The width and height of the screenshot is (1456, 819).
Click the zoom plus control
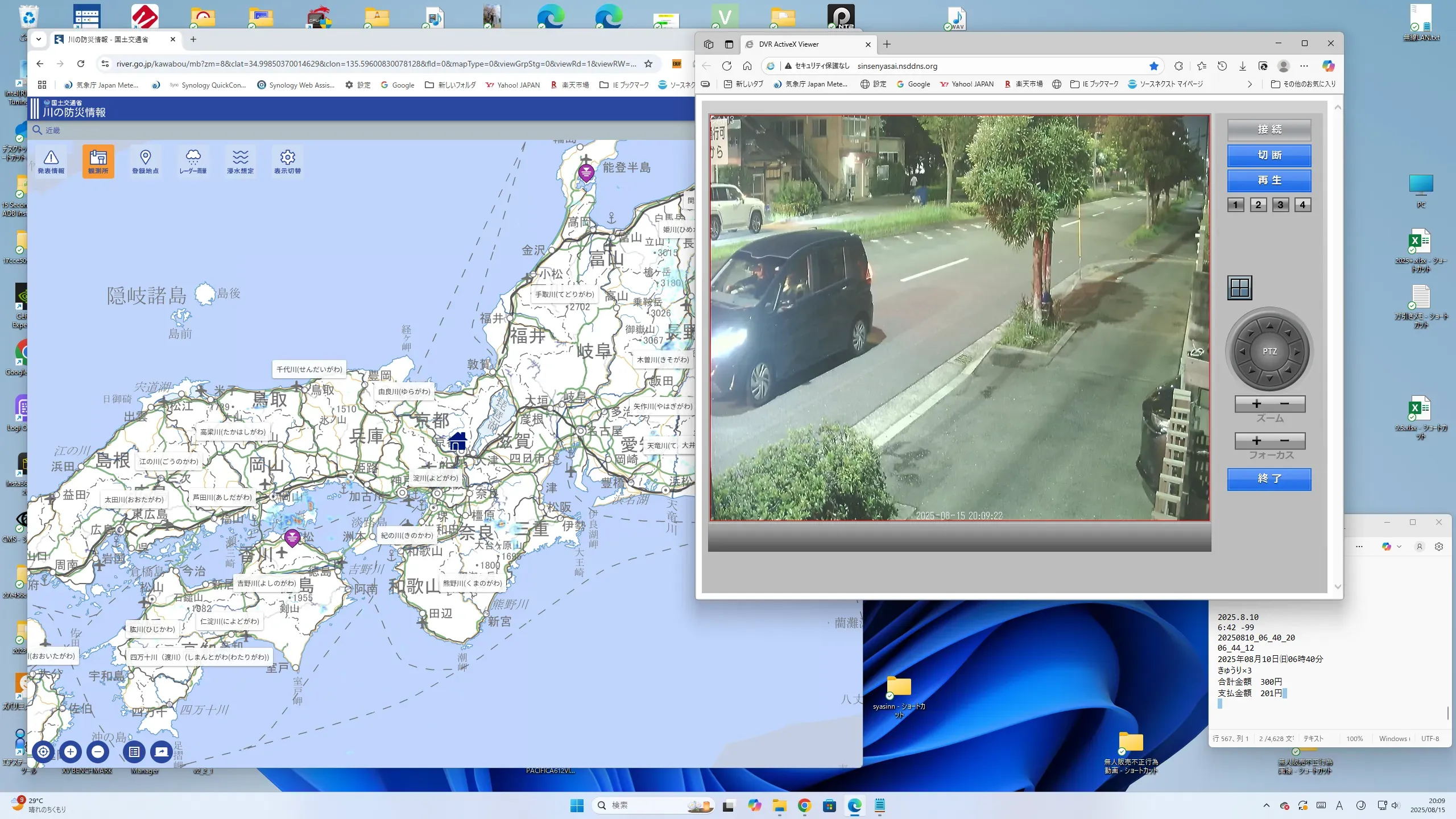(1256, 404)
